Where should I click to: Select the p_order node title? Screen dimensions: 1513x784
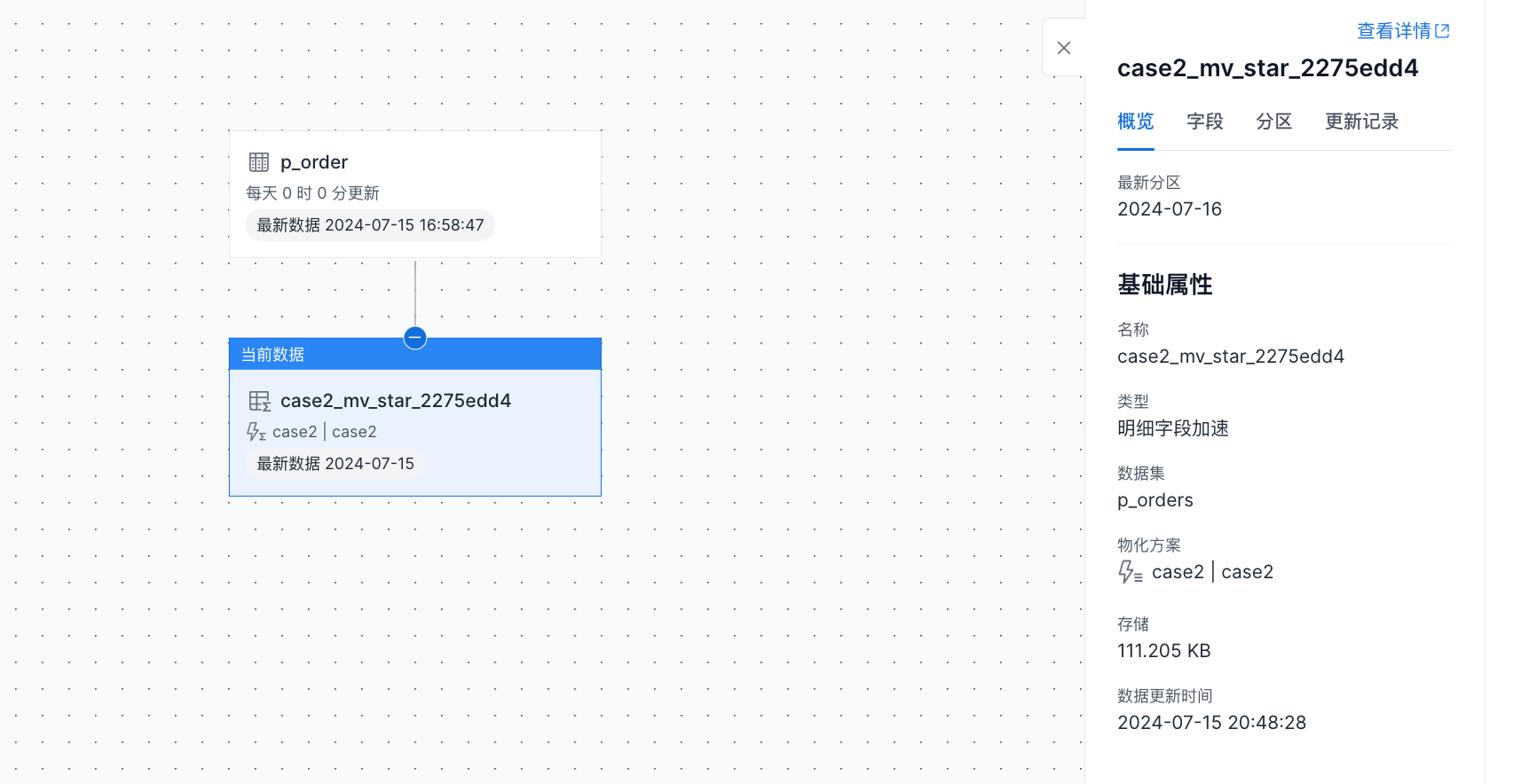[x=314, y=162]
